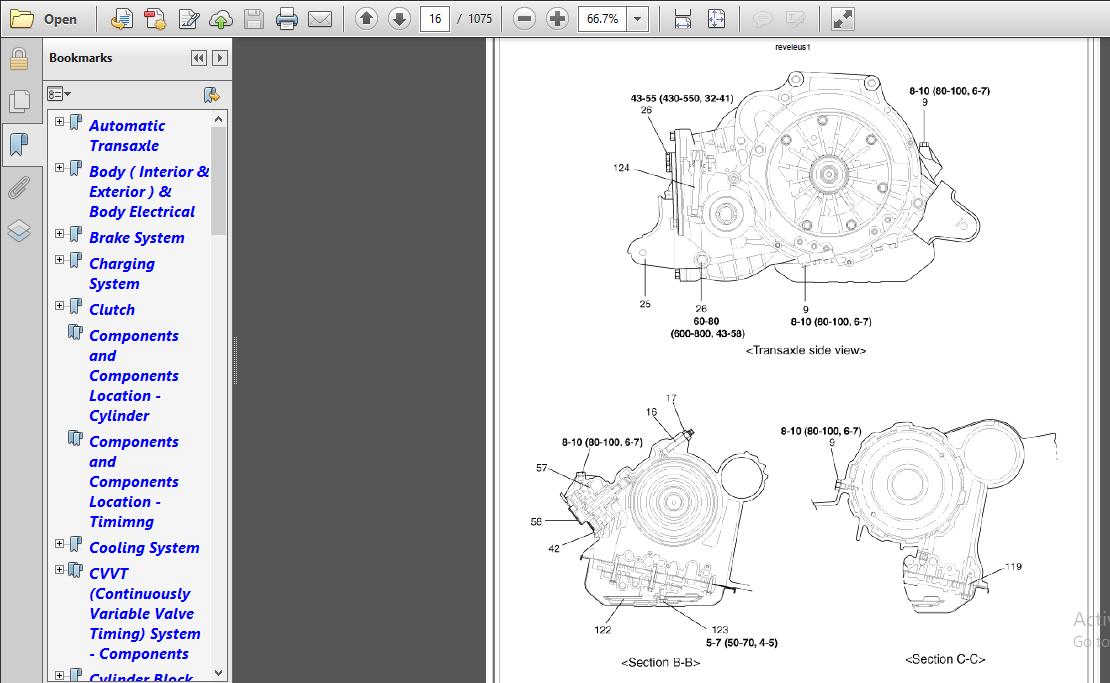The width and height of the screenshot is (1110, 683).
Task: Click bookmarks scrollbar up arrow
Action: (219, 119)
